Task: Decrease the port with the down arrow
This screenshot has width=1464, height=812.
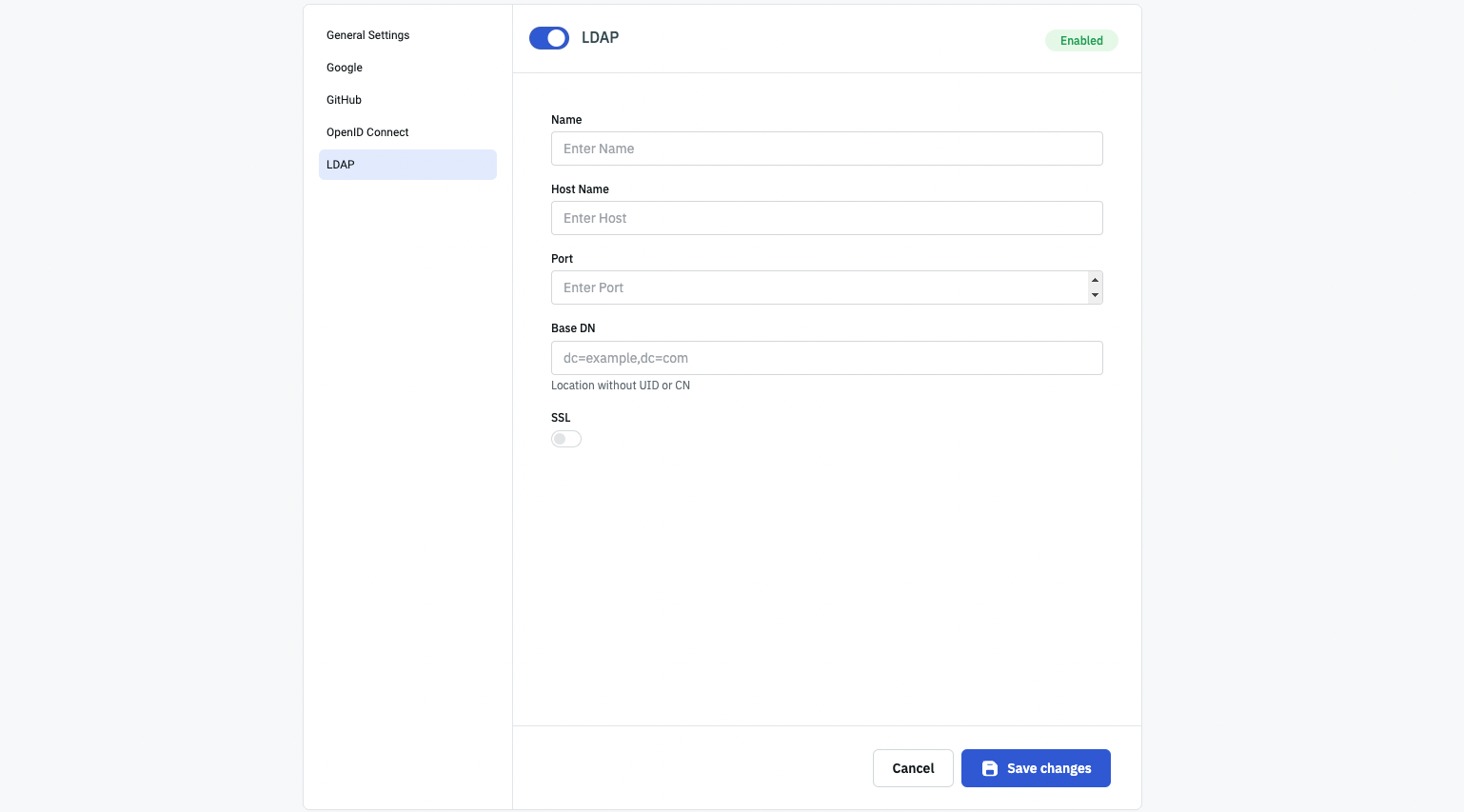Action: [x=1095, y=295]
